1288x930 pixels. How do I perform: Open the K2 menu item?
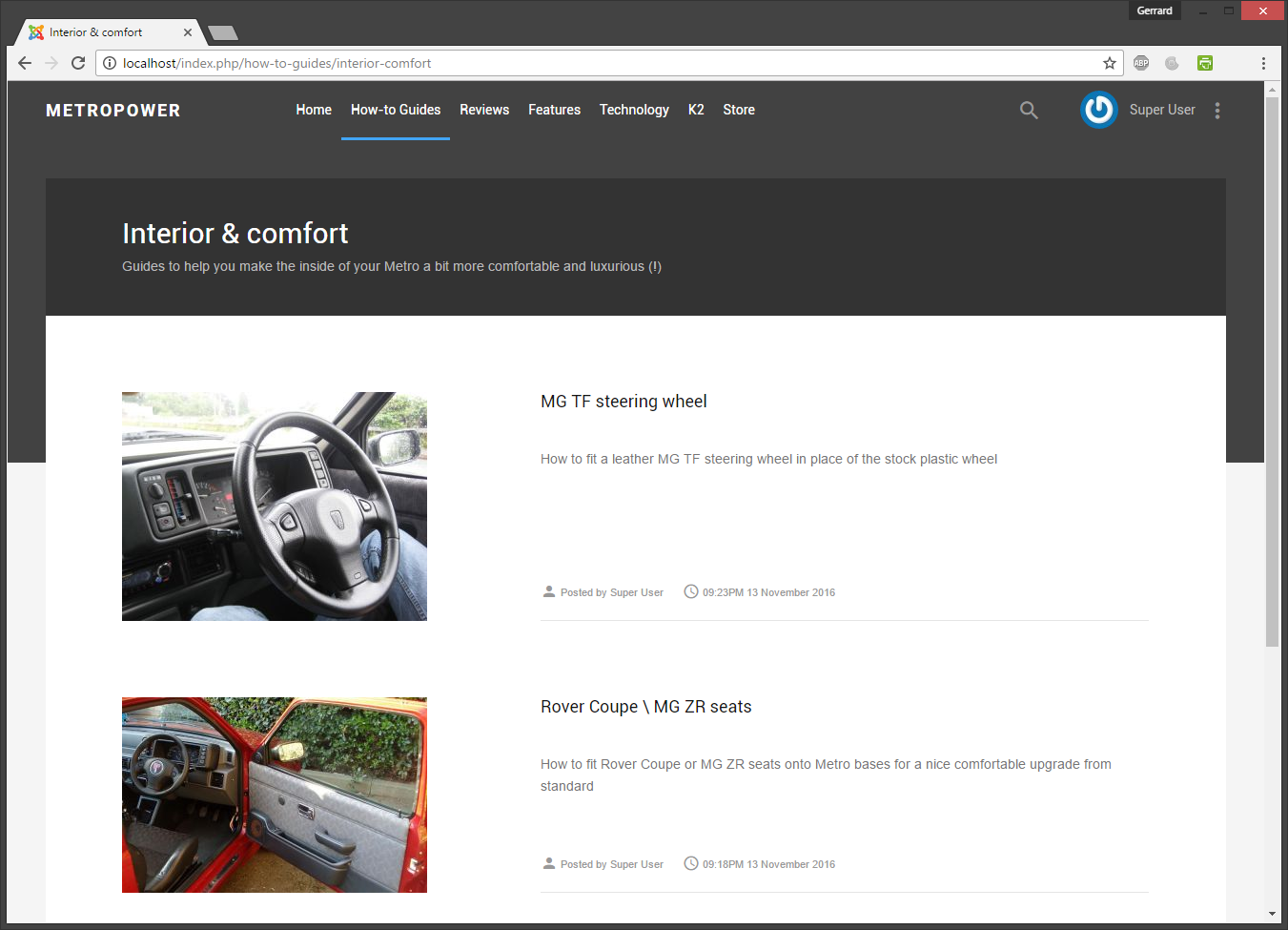[696, 110]
